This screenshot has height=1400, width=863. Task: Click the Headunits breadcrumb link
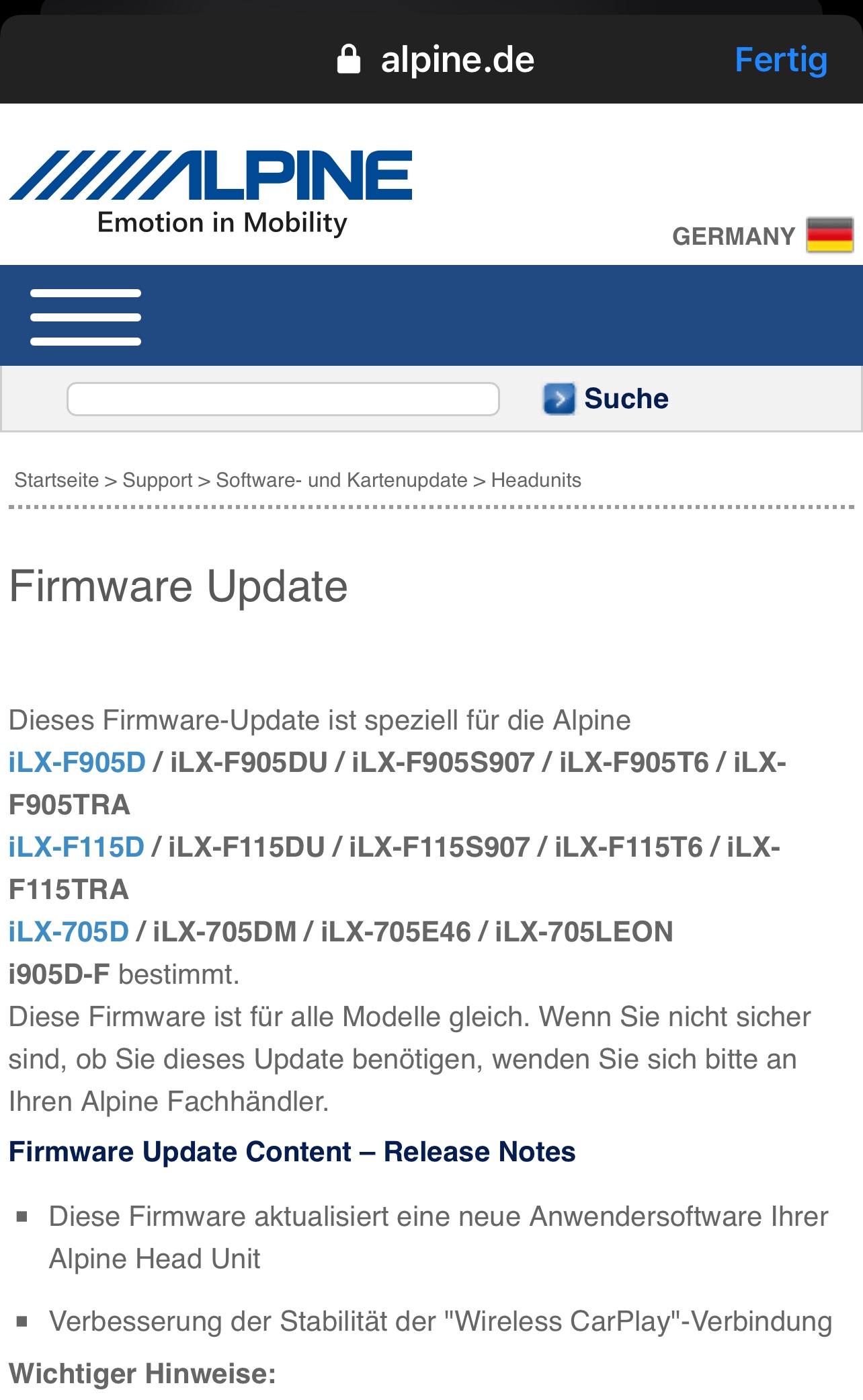pyautogui.click(x=536, y=480)
